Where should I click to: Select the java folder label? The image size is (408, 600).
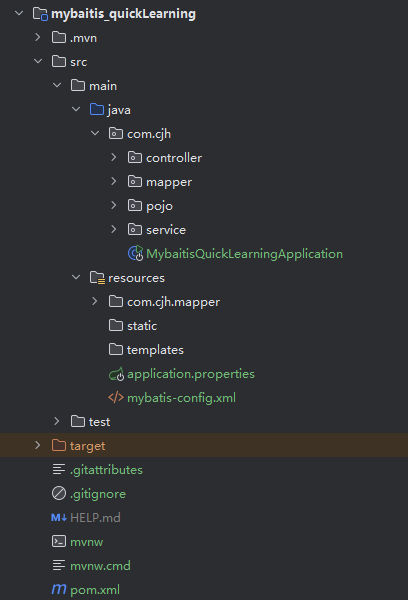pyautogui.click(x=119, y=110)
